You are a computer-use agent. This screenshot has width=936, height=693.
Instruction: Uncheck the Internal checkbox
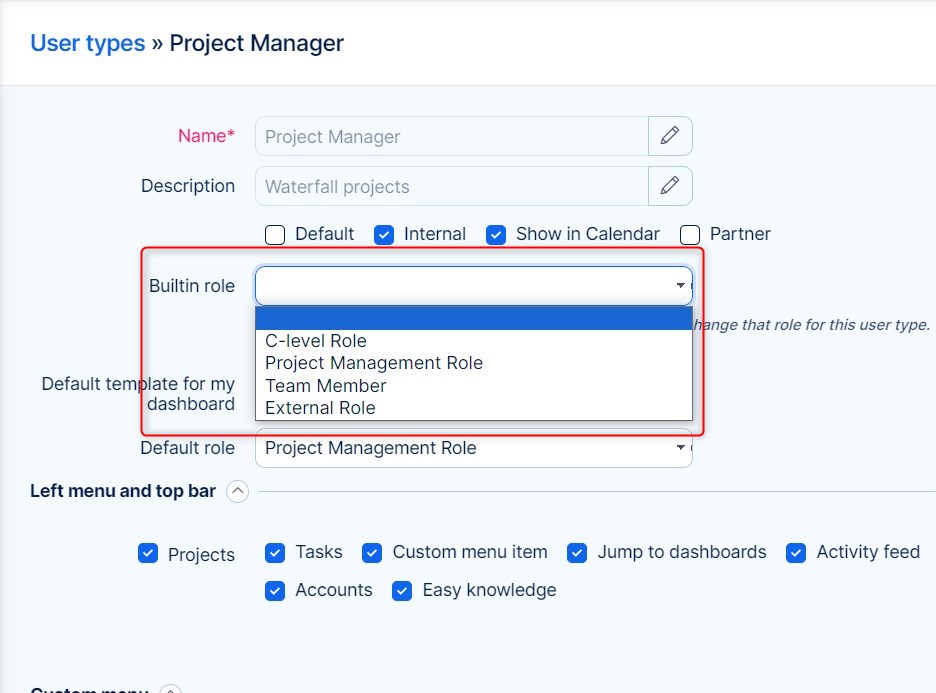click(384, 235)
